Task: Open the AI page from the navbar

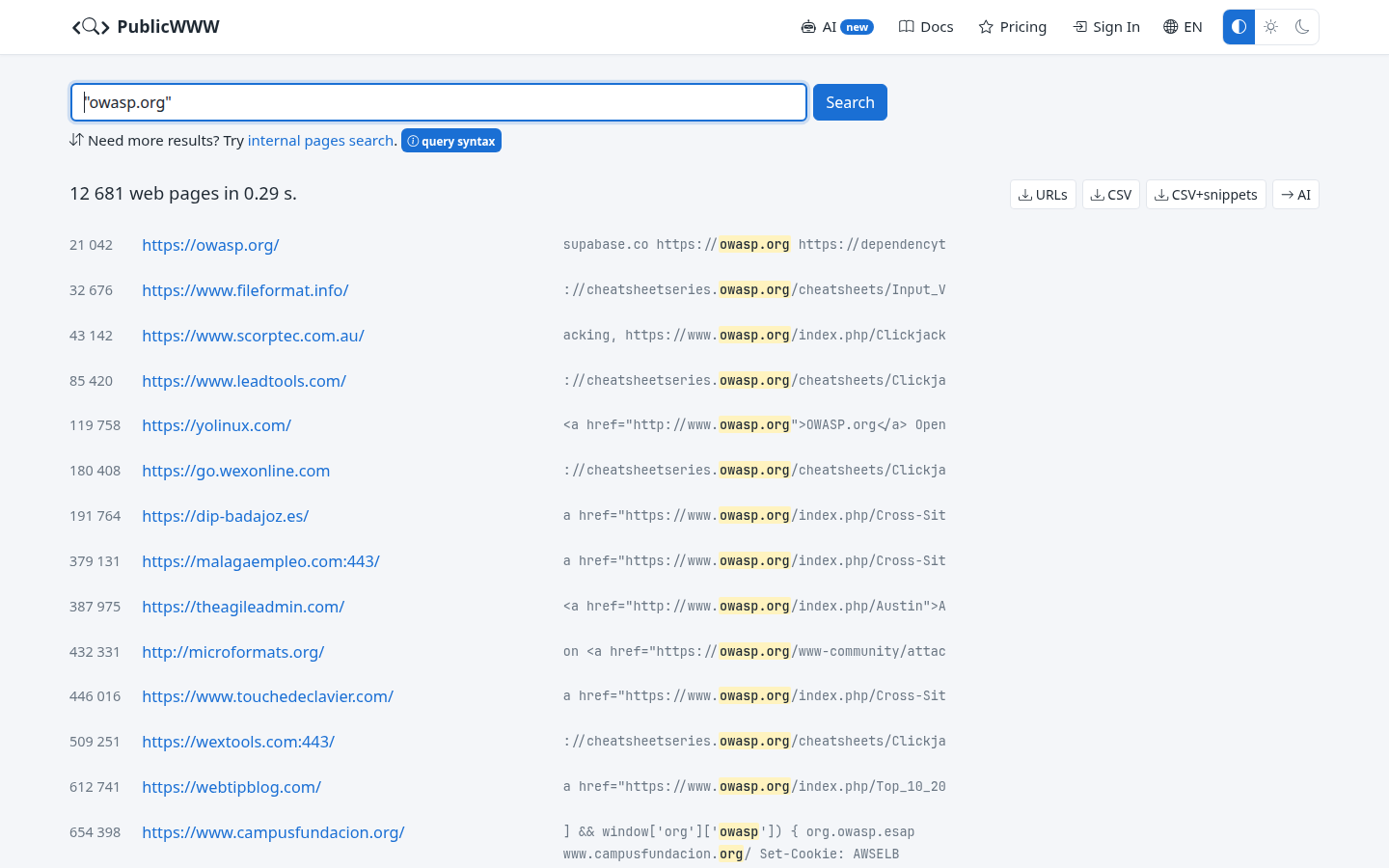Action: pyautogui.click(x=837, y=27)
